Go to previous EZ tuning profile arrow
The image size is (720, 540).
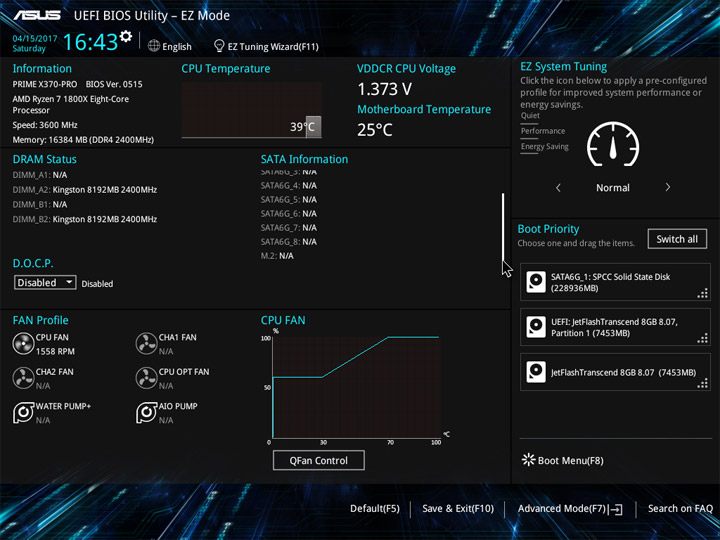[558, 187]
